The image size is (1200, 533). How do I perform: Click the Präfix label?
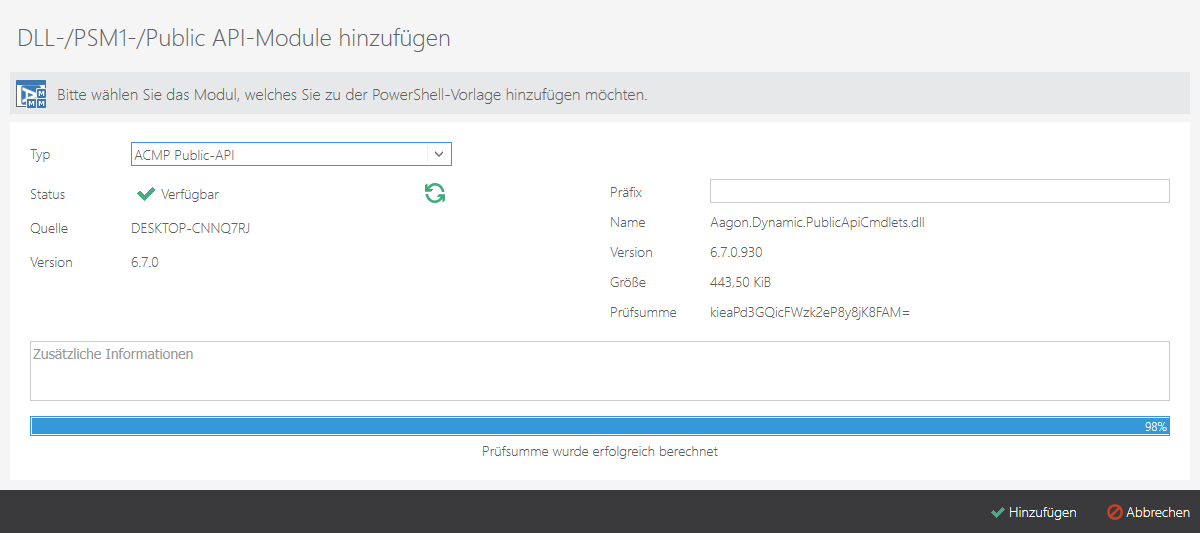[626, 192]
